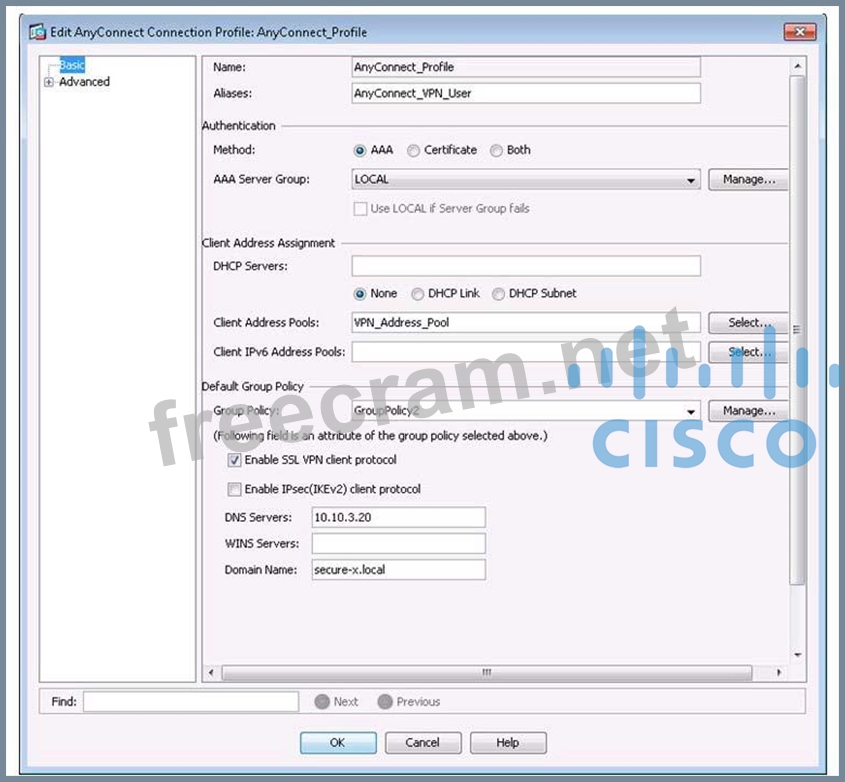Enable IPsec(IKEv2) client protocol checkbox

[x=235, y=490]
